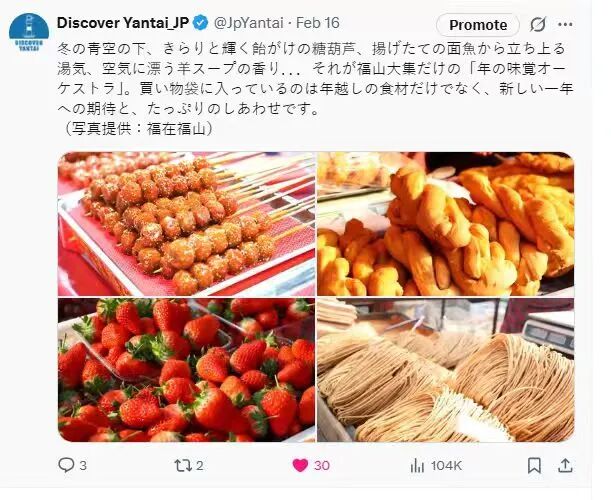
Task: Click the Grok icon beside Promote
Action: click(x=538, y=25)
